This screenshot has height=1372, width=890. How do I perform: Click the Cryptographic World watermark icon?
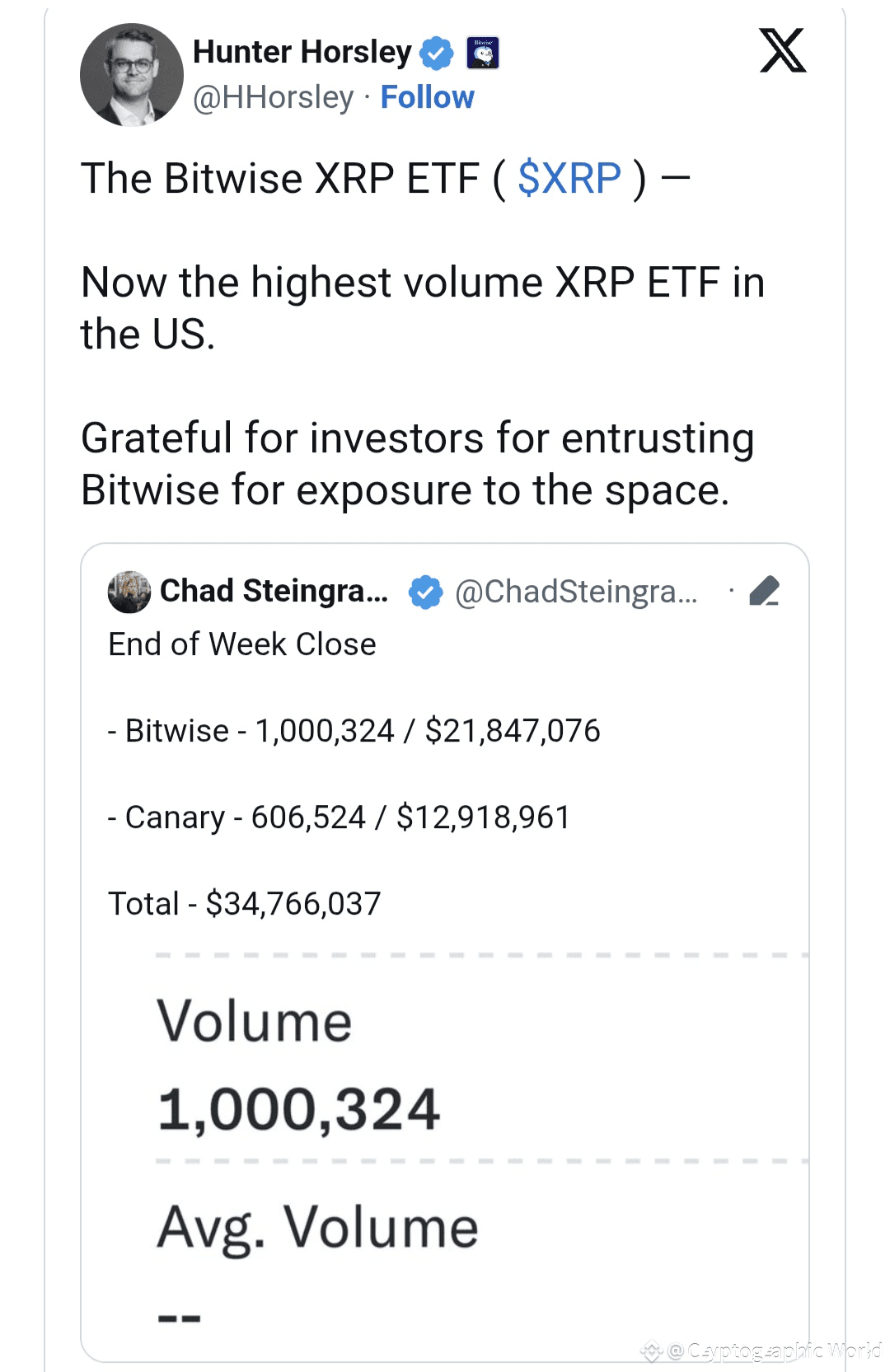pyautogui.click(x=652, y=1351)
